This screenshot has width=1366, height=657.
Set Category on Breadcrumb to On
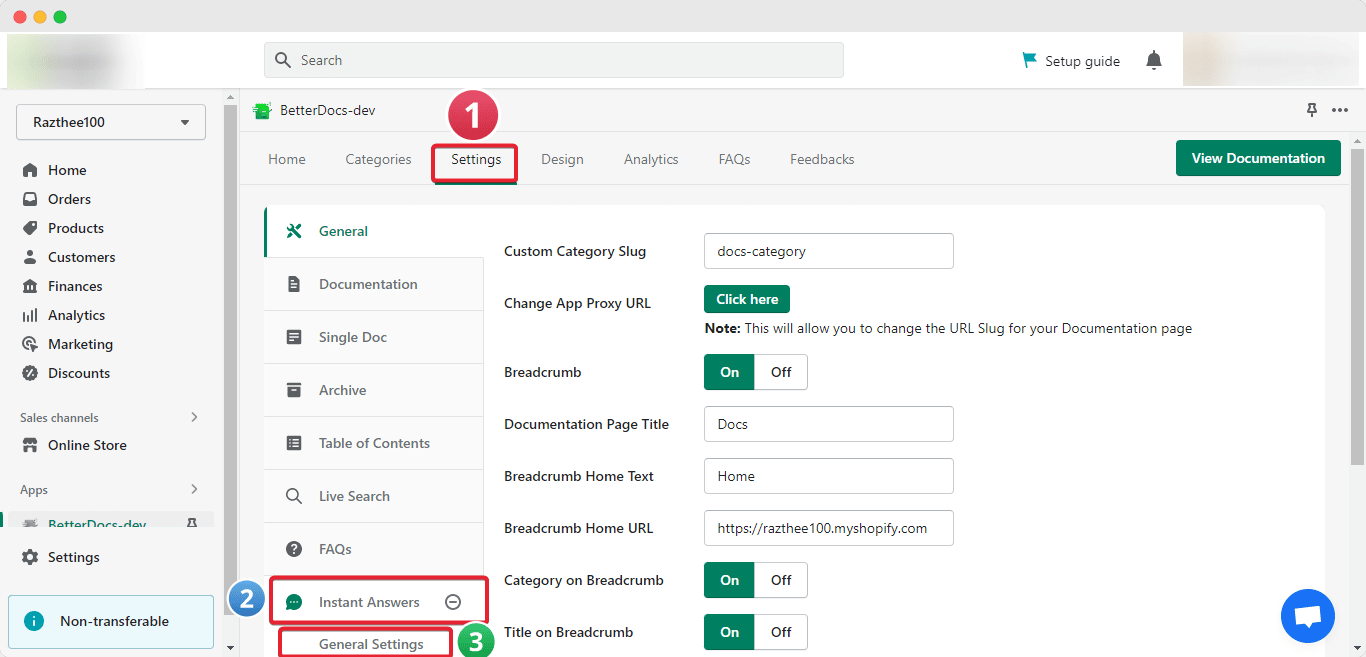[x=730, y=580]
